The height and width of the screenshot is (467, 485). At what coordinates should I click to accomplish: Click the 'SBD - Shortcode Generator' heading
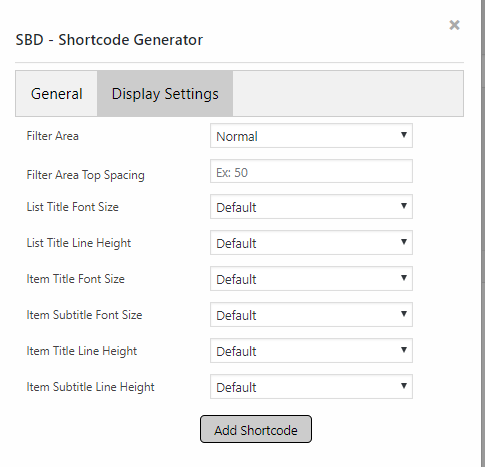point(109,40)
